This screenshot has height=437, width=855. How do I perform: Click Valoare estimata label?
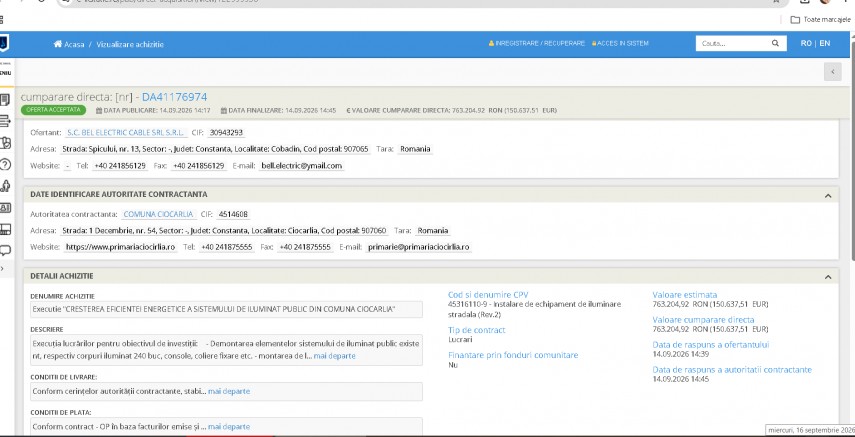[x=685, y=295]
